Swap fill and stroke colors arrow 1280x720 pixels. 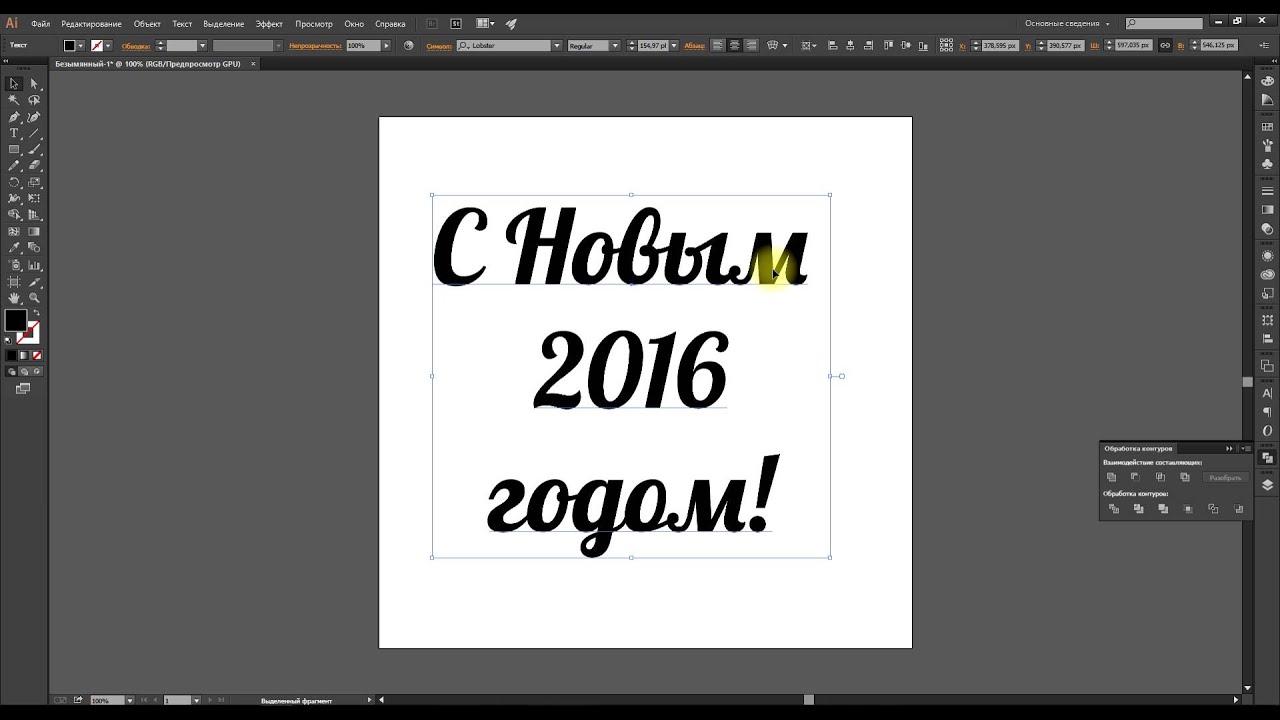[x=36, y=313]
